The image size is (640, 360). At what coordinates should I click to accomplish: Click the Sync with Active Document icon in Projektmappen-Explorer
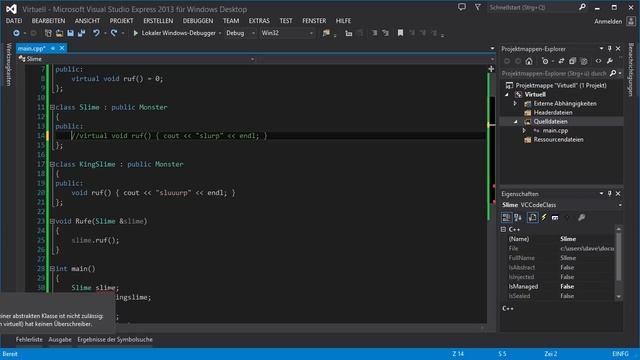tap(561, 61)
